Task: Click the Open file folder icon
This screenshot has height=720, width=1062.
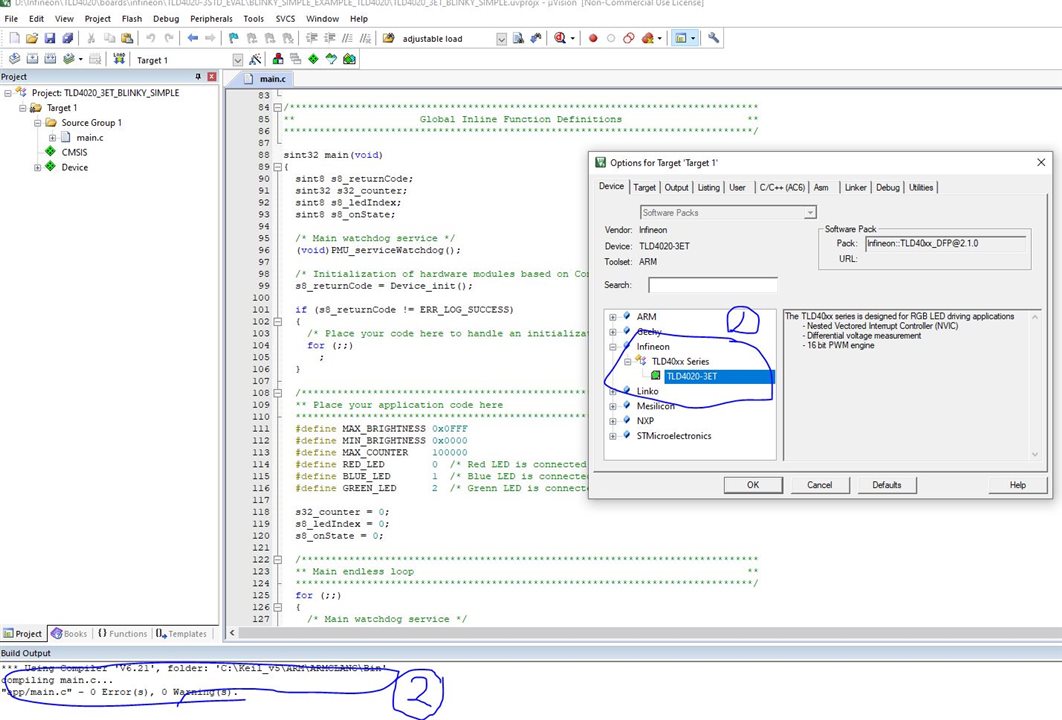Action: [x=31, y=38]
